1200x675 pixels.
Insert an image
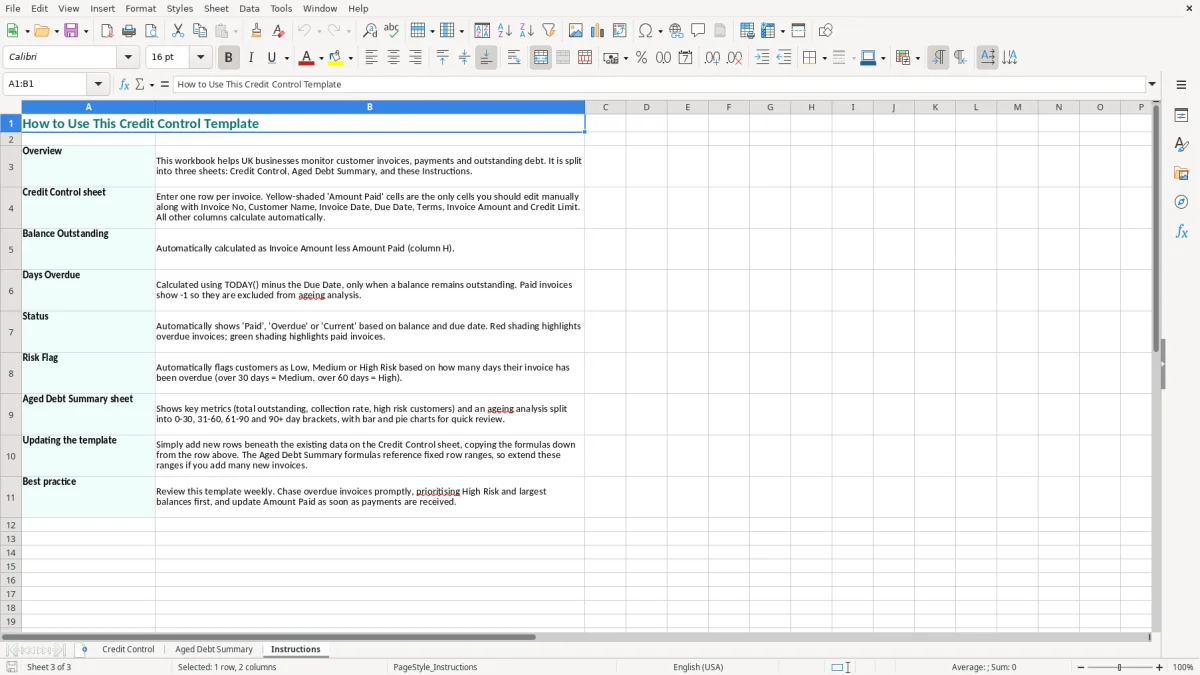pyautogui.click(x=576, y=31)
